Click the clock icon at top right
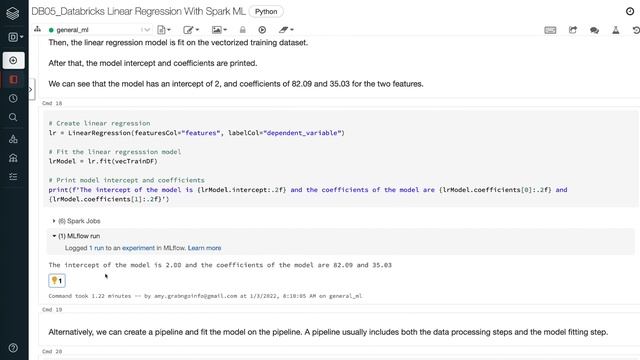The height and width of the screenshot is (360, 640). tap(630, 11)
